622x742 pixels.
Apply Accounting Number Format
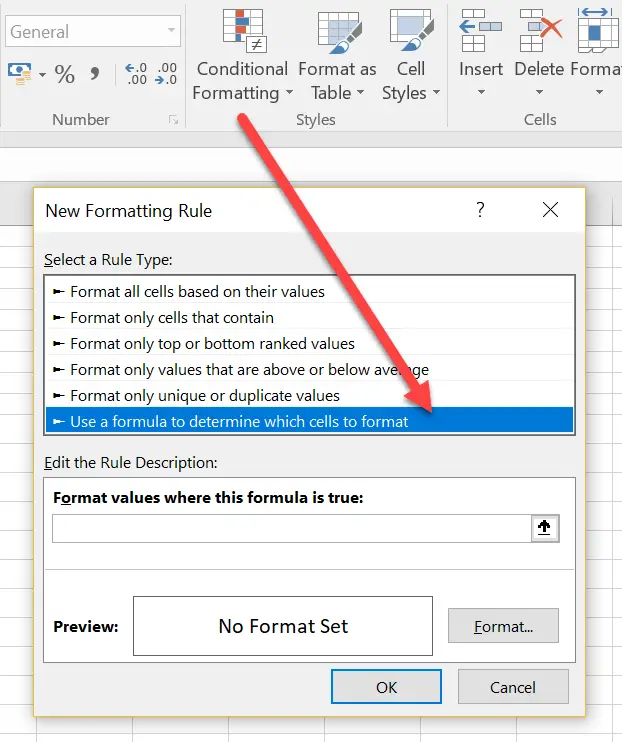click(x=19, y=74)
